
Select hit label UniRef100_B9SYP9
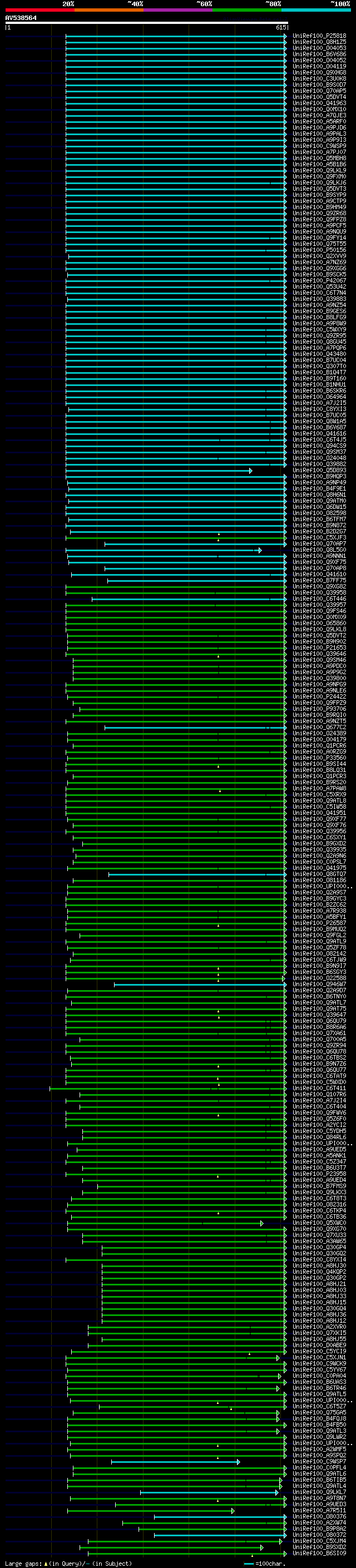coord(319,195)
